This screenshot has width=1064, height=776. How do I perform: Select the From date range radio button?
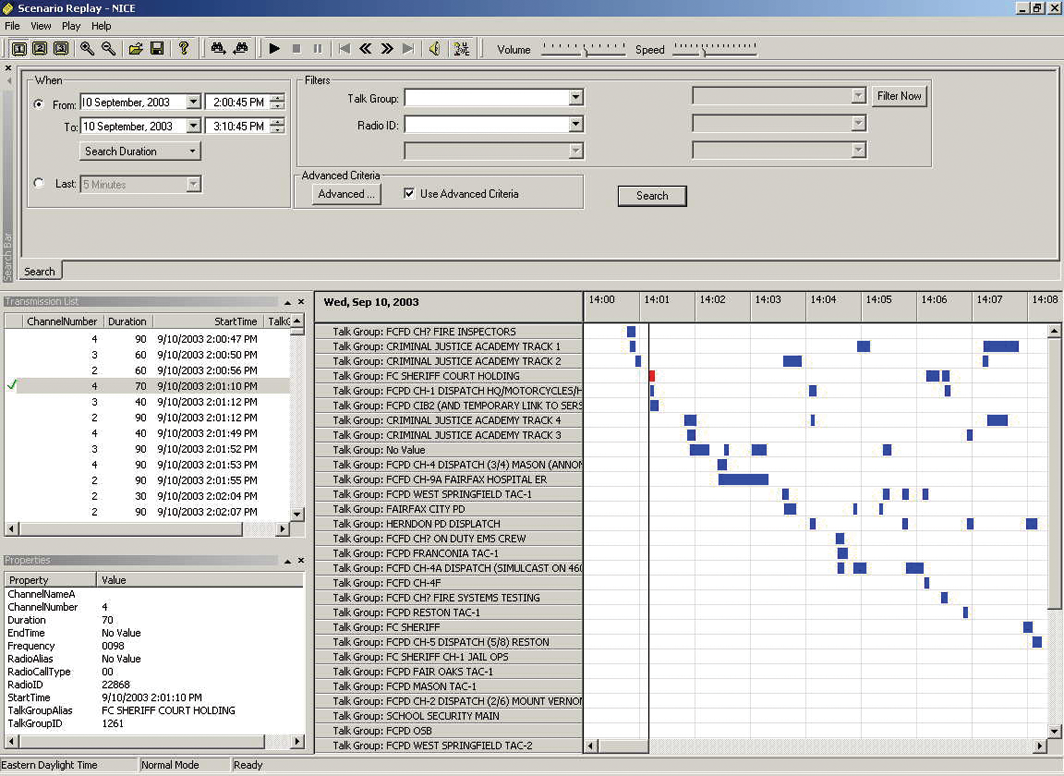39,104
